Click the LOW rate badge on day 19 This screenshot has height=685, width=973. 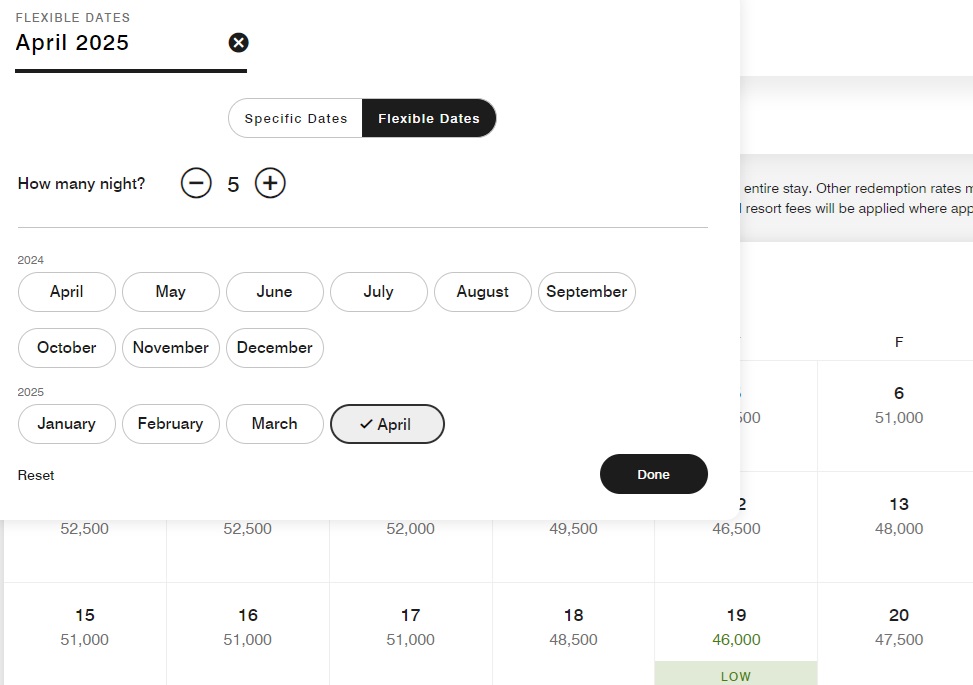(736, 675)
